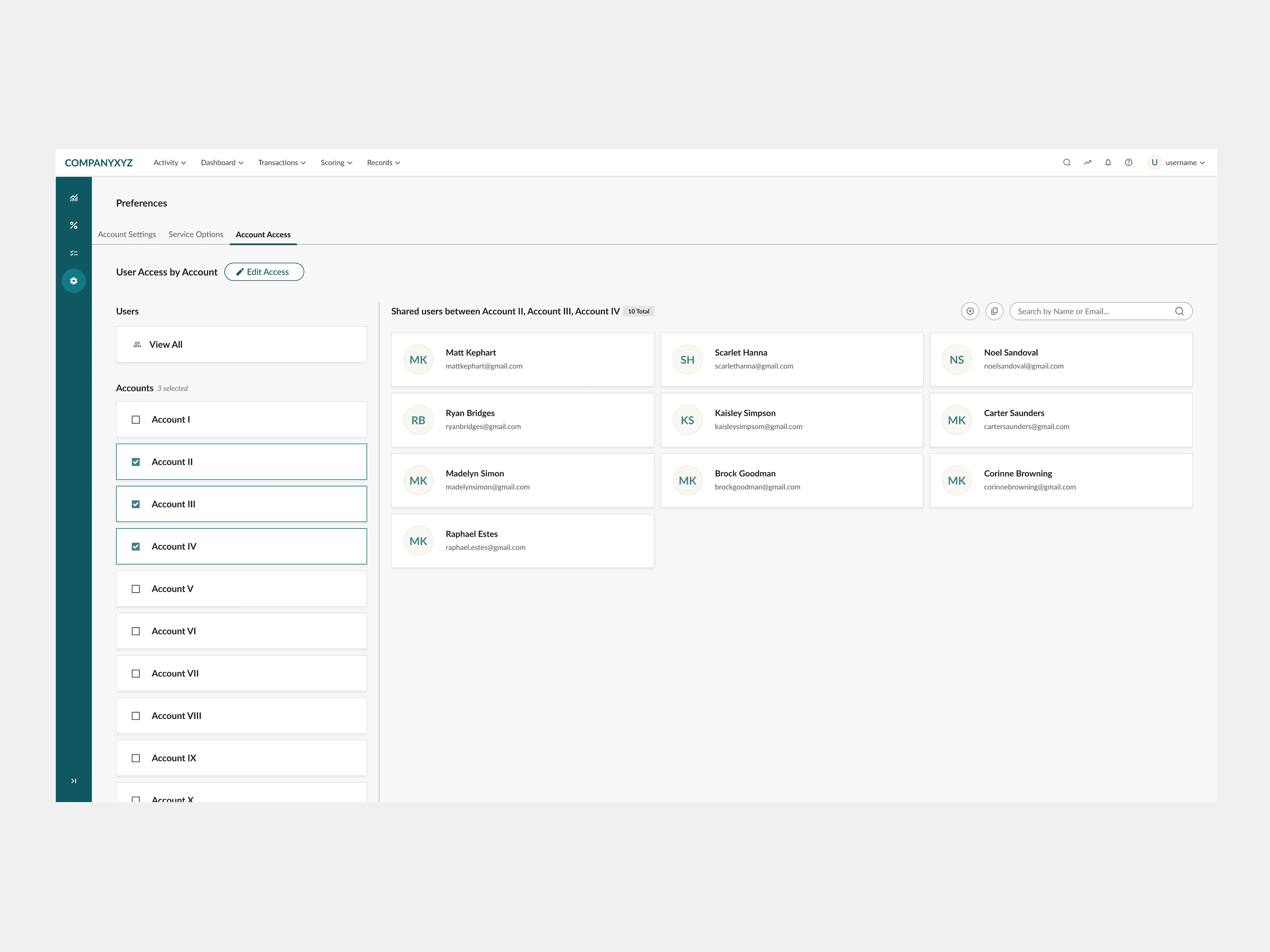
Task: Open the analytics chart sidebar icon
Action: (x=73, y=198)
